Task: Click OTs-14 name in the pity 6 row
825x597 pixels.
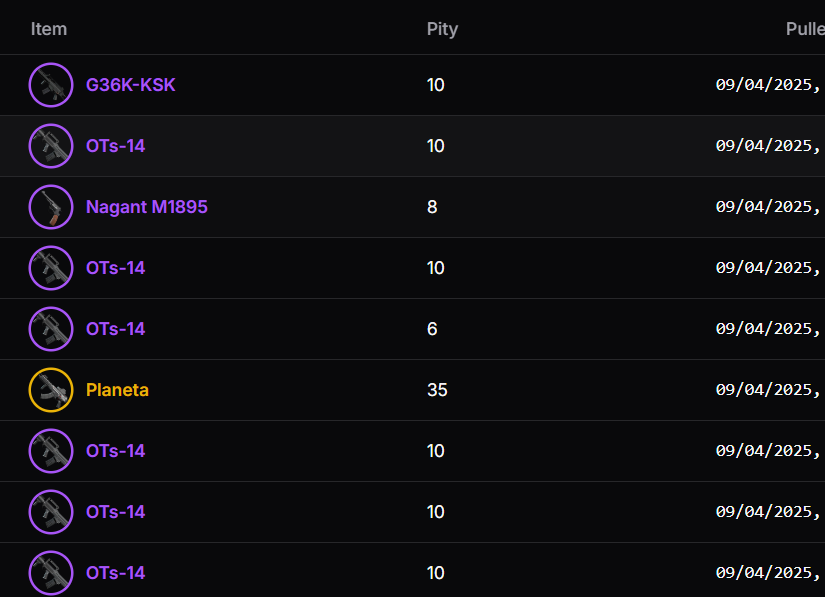Action: pyautogui.click(x=116, y=329)
